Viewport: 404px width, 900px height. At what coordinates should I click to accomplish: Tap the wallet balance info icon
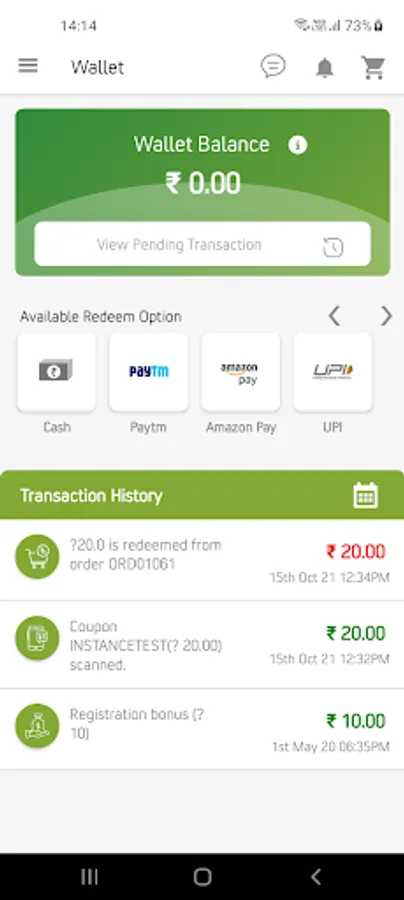tap(297, 145)
